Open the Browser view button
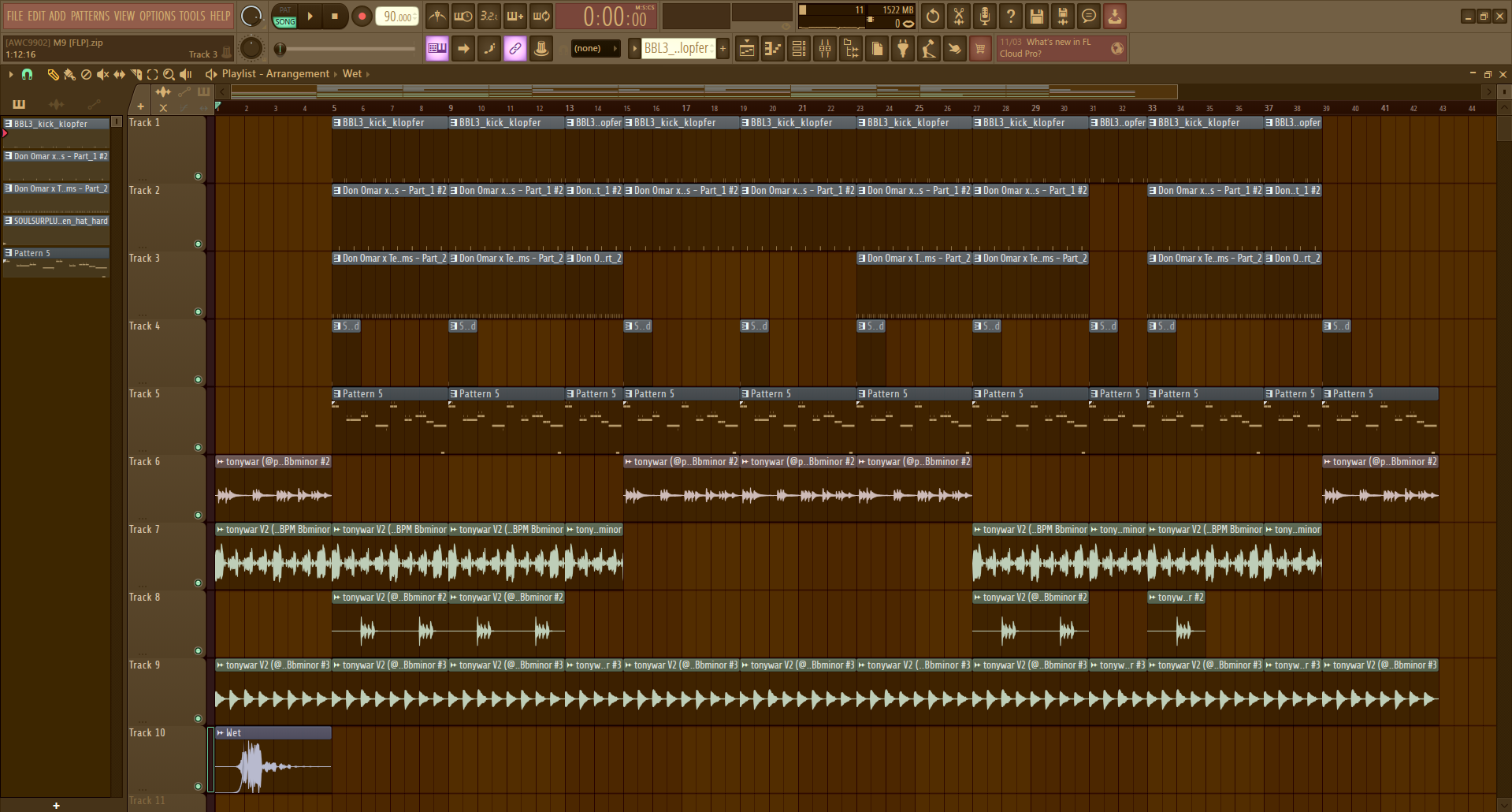Viewport: 1512px width, 812px height. tap(851, 49)
